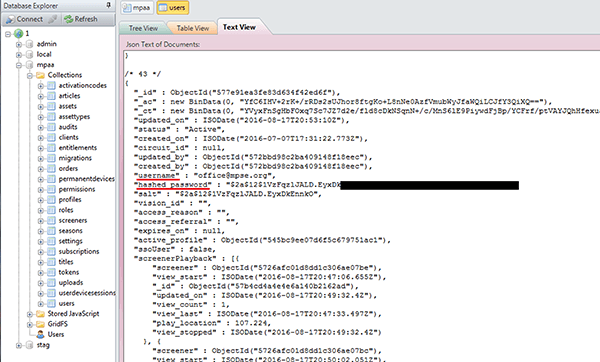Click the permanentdevices collection icon
Screen dimensions: 600x362
51,179
